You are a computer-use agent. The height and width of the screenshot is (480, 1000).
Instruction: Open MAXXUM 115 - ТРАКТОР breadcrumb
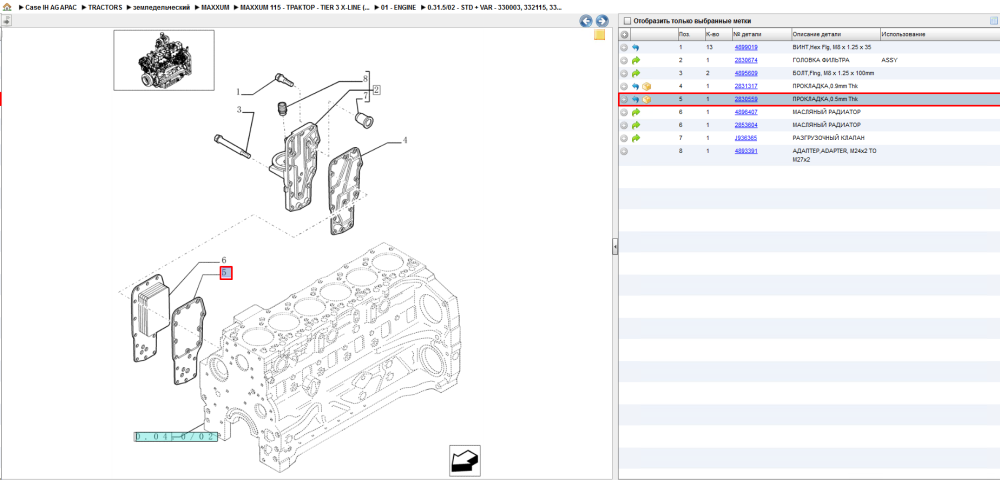point(304,7)
